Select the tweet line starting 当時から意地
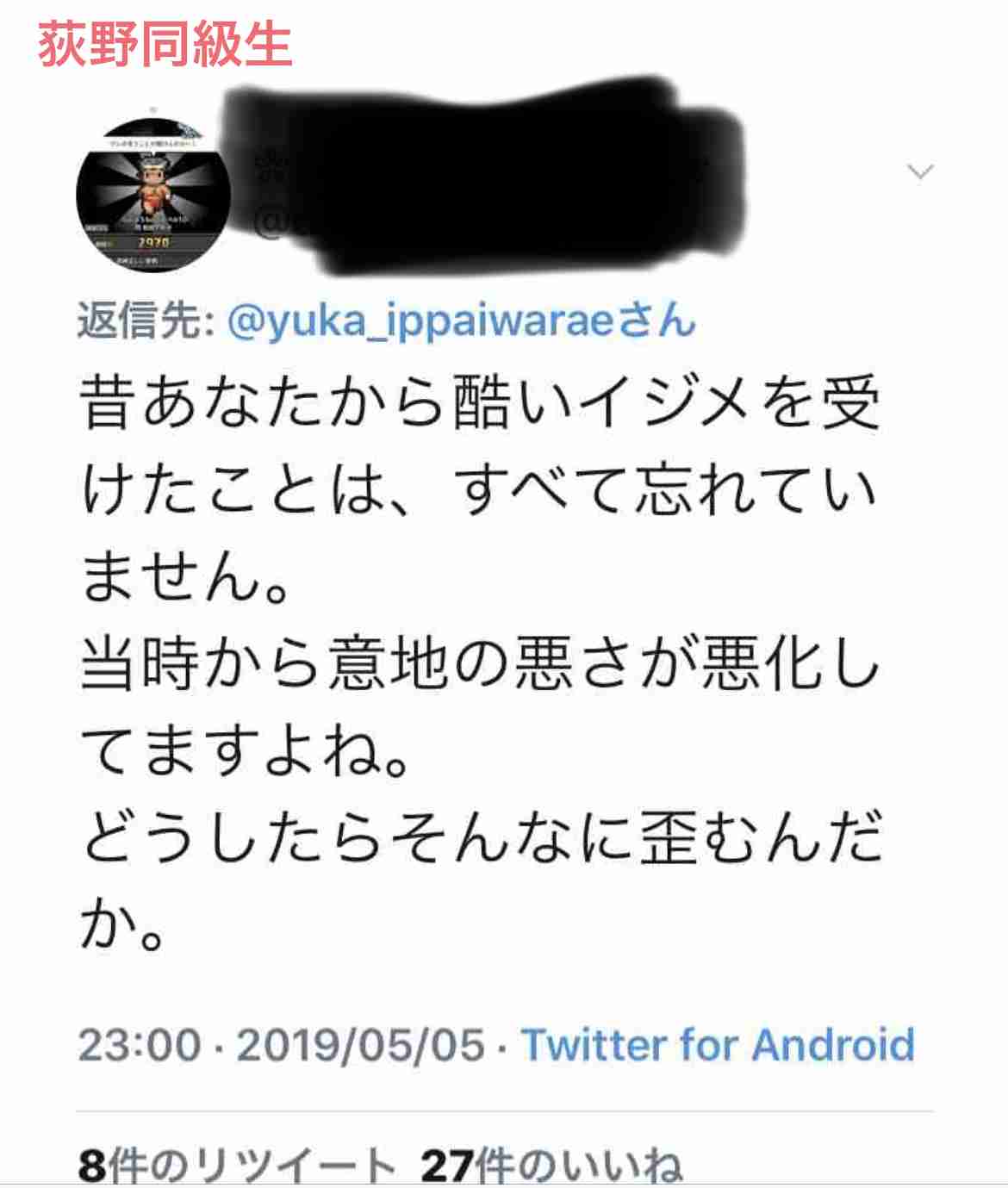 [480, 665]
